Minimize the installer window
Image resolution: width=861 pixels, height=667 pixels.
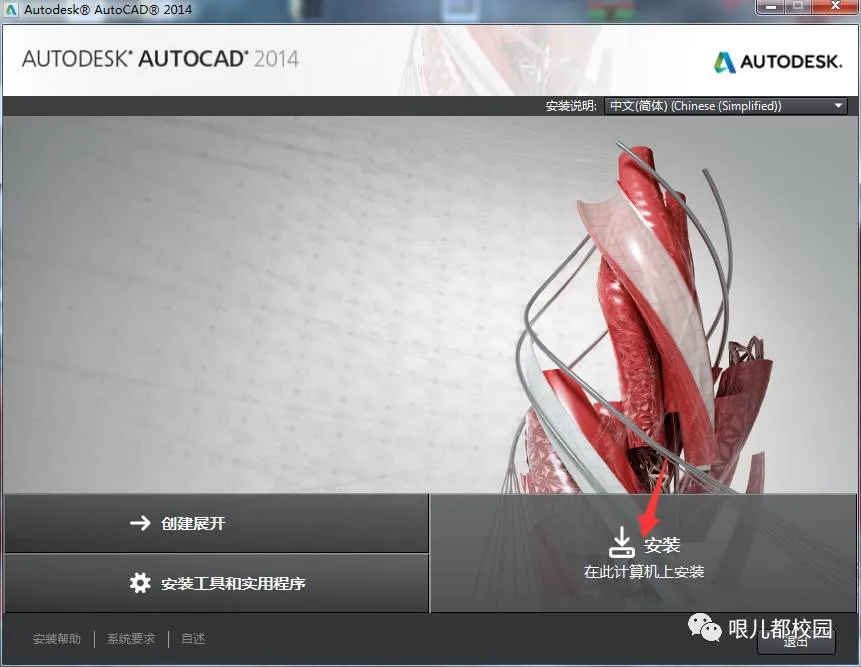771,7
